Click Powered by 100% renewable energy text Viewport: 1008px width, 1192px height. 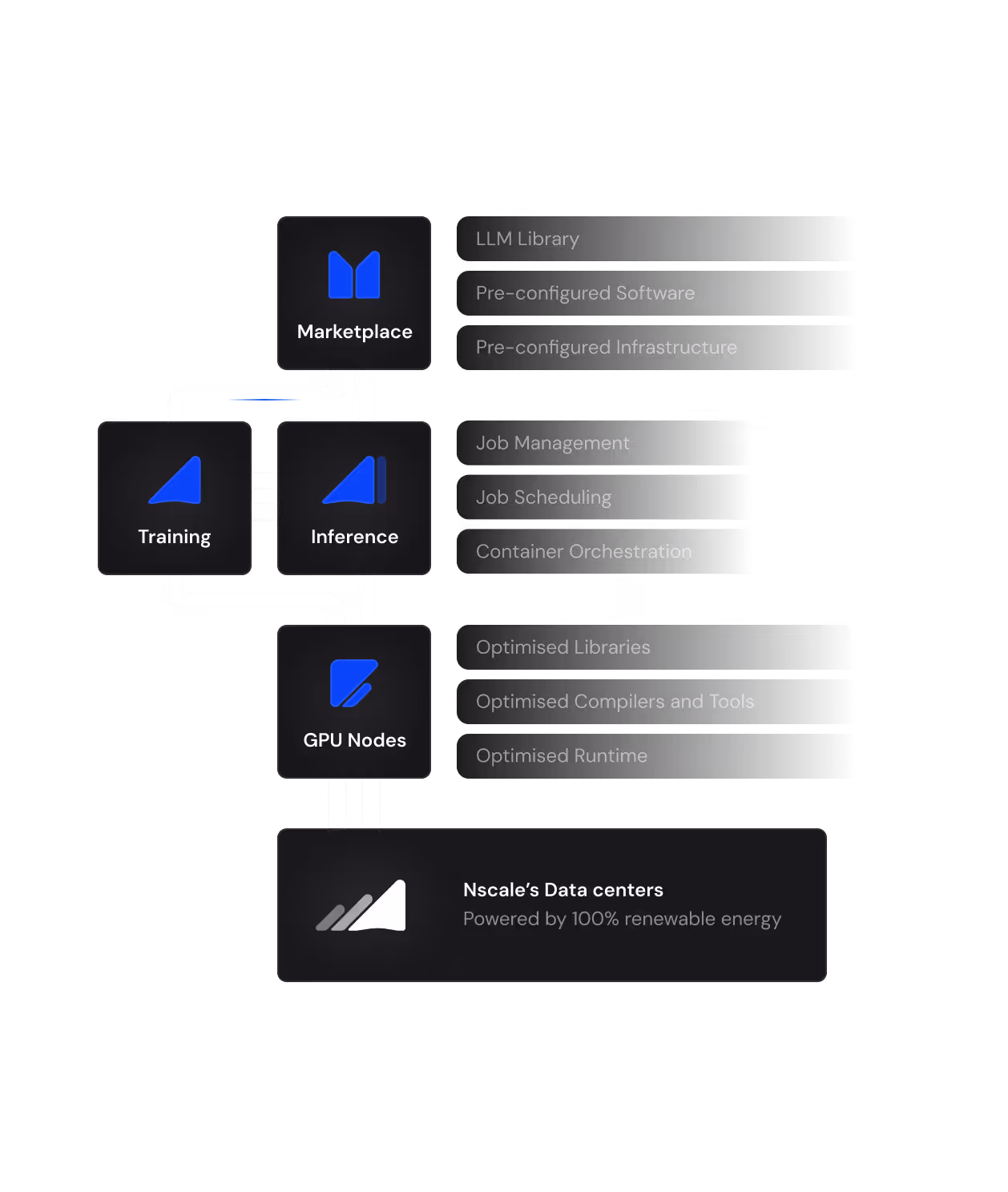(622, 919)
